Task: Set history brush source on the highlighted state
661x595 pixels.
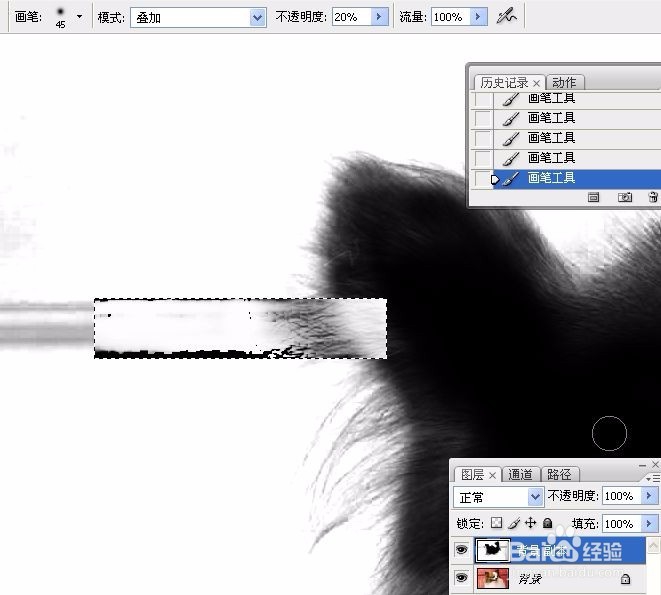Action: [482, 179]
